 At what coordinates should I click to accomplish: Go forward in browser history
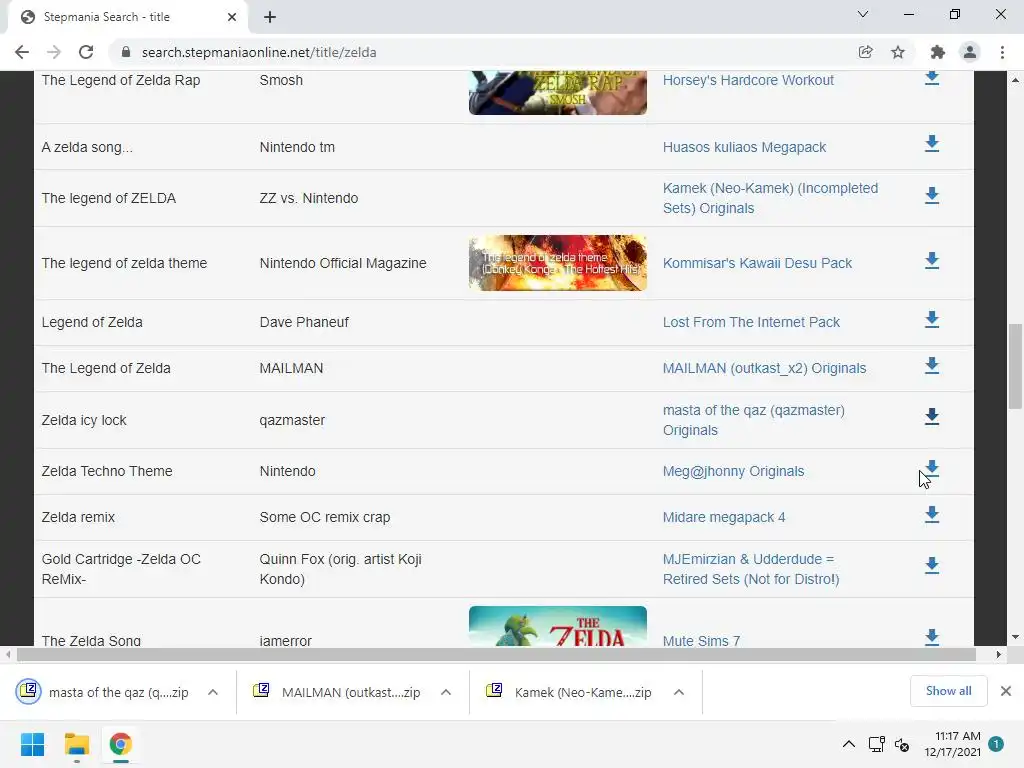pyautogui.click(x=54, y=52)
